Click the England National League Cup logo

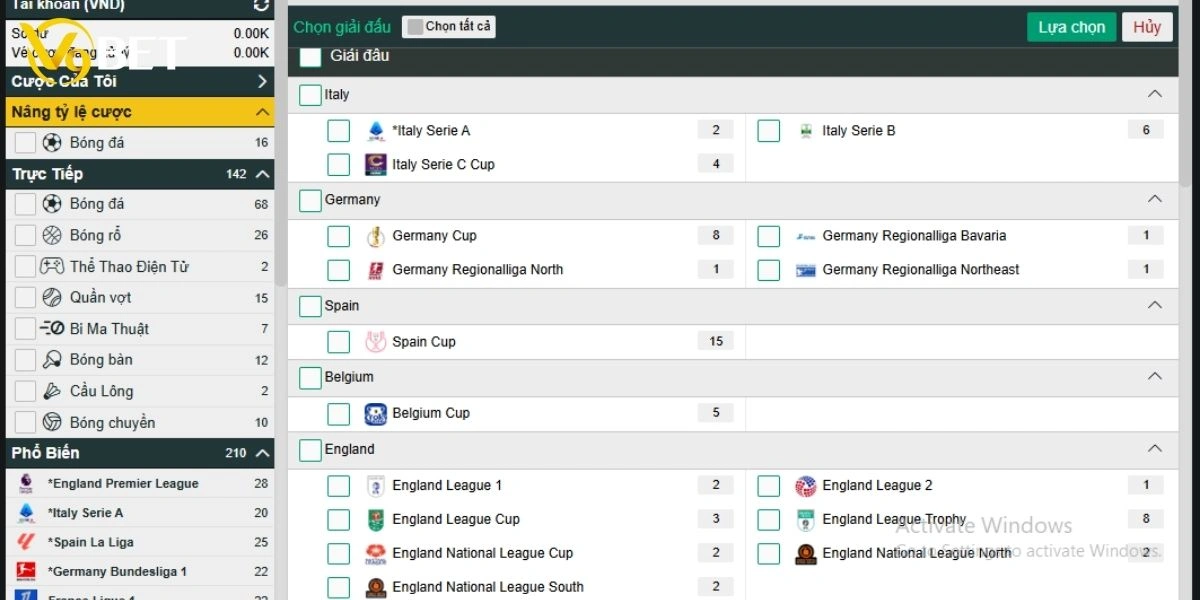click(x=376, y=553)
